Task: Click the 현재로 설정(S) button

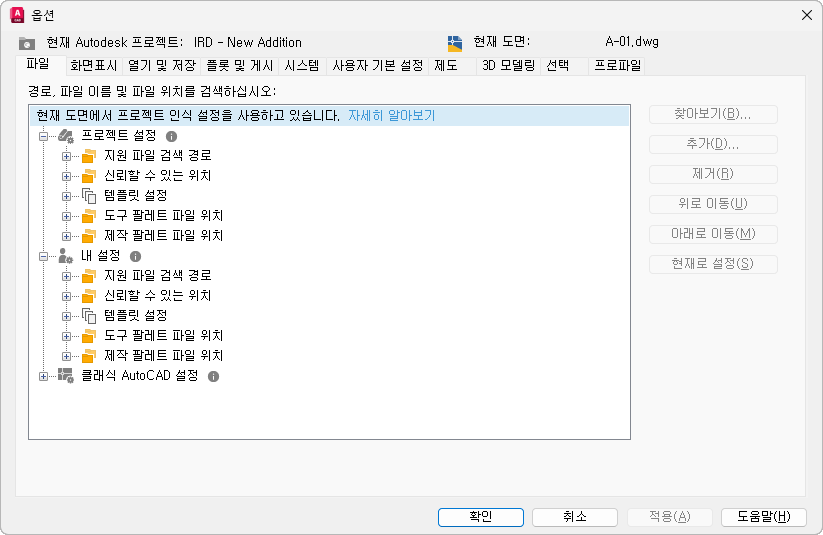Action: [713, 264]
